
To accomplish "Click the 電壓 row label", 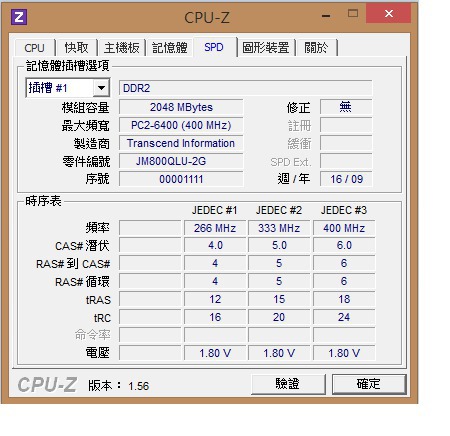I will [97, 353].
